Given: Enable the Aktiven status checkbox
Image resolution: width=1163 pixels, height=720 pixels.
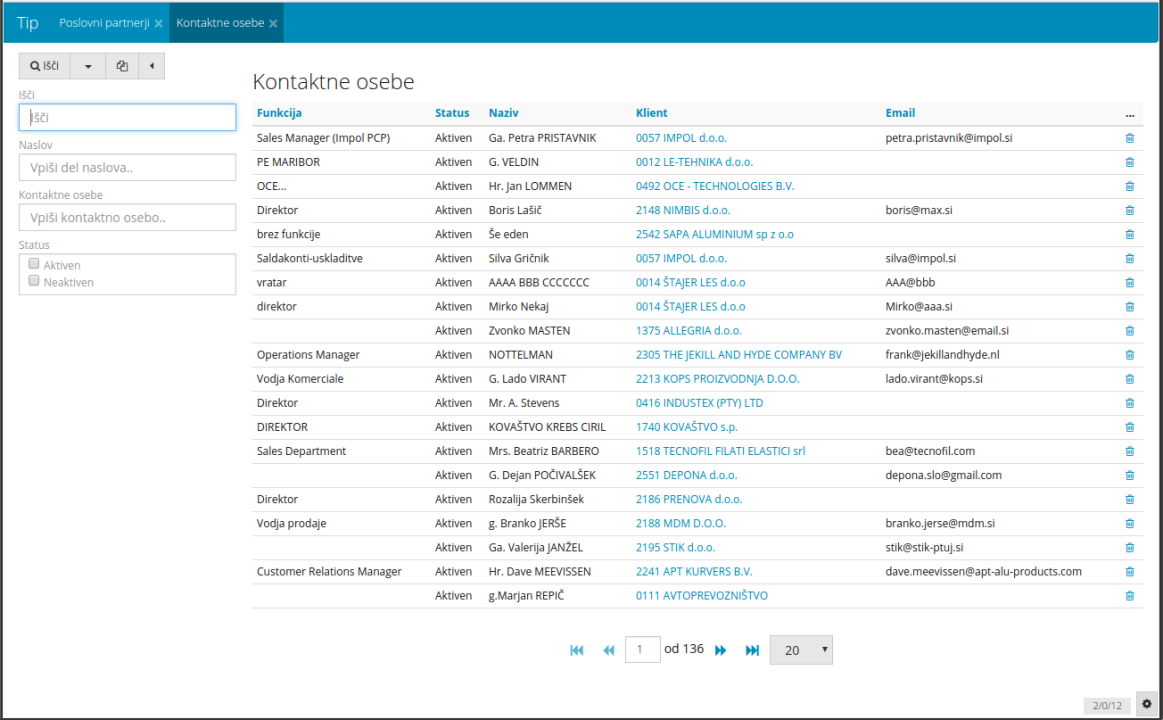Looking at the screenshot, I should point(34,264).
